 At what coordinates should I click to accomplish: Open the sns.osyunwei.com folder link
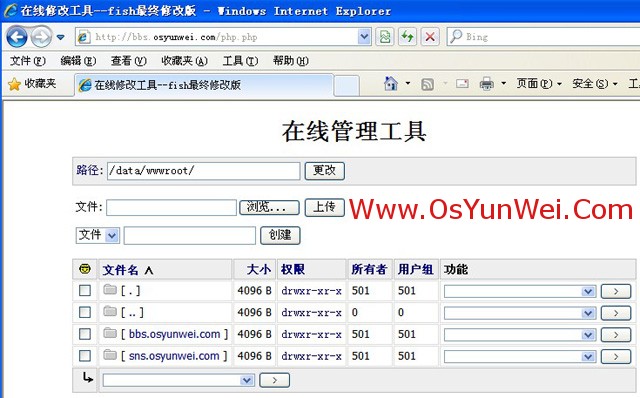tap(174, 356)
